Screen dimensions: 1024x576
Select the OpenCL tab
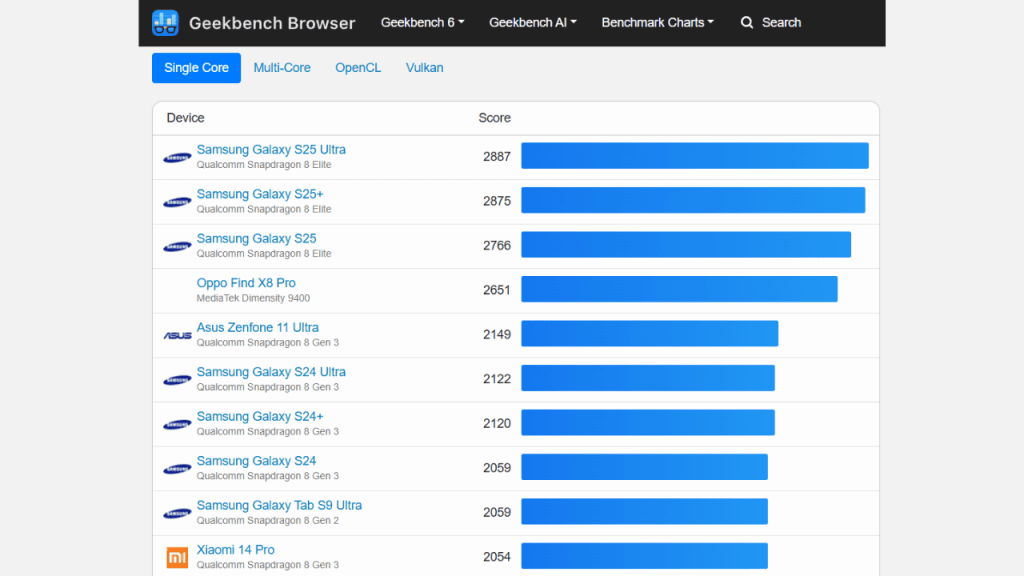pyautogui.click(x=358, y=68)
